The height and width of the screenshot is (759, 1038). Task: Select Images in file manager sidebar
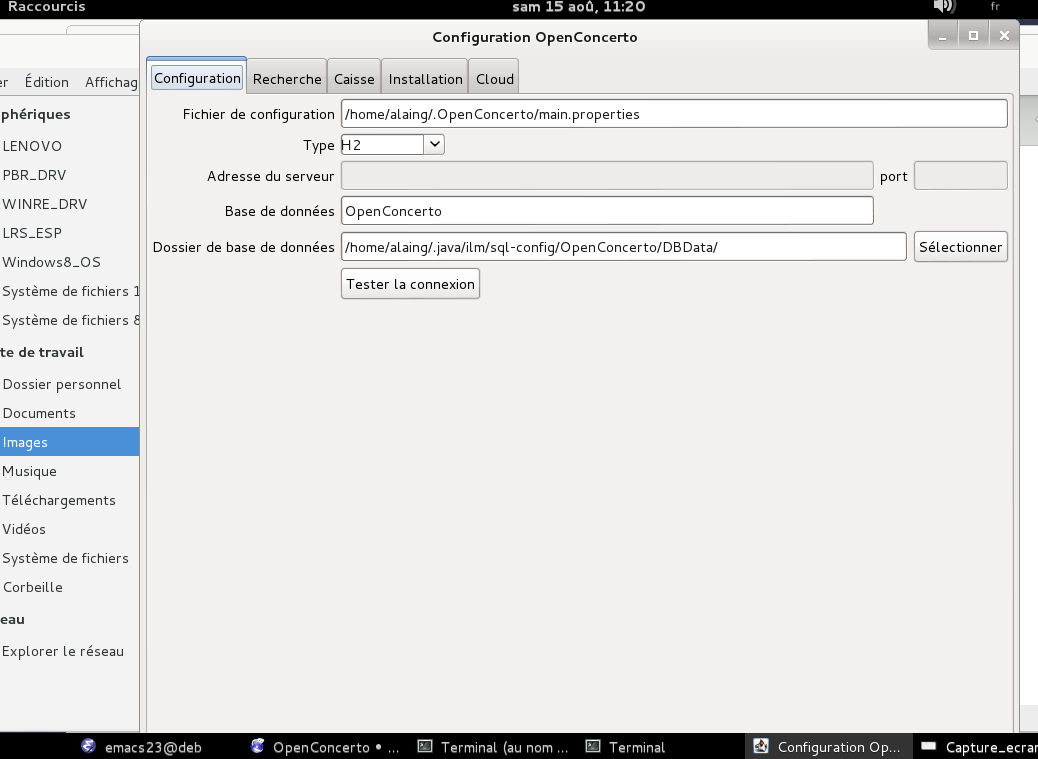70,442
